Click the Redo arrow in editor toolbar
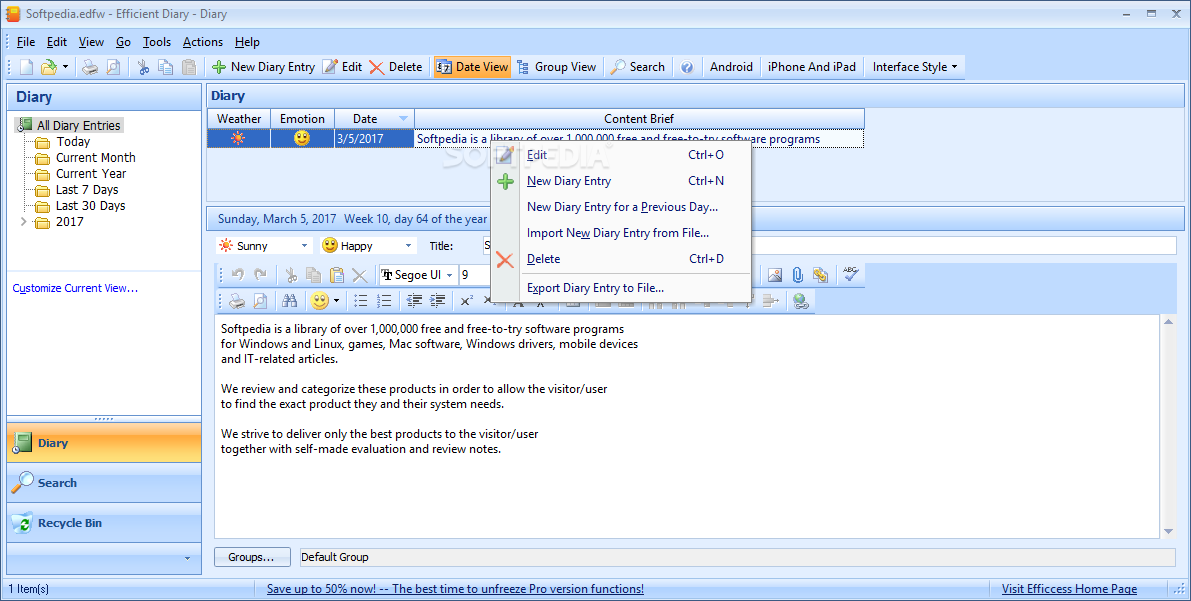 click(x=260, y=275)
